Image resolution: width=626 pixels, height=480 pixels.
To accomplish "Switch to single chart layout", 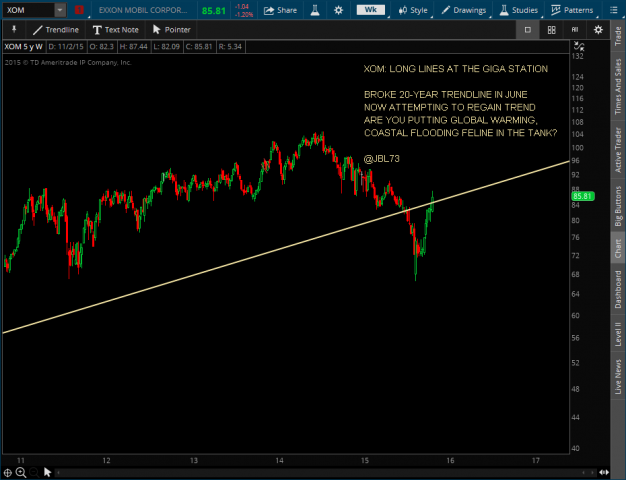I will coord(527,30).
